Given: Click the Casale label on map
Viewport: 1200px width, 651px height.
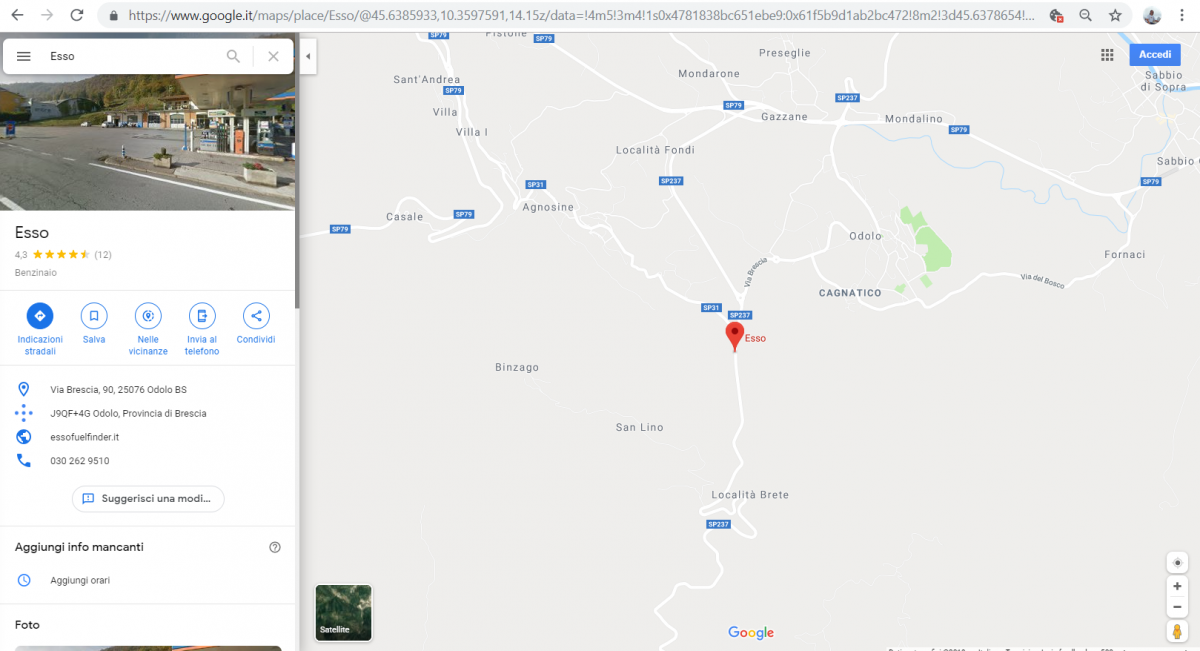Looking at the screenshot, I should point(405,217).
